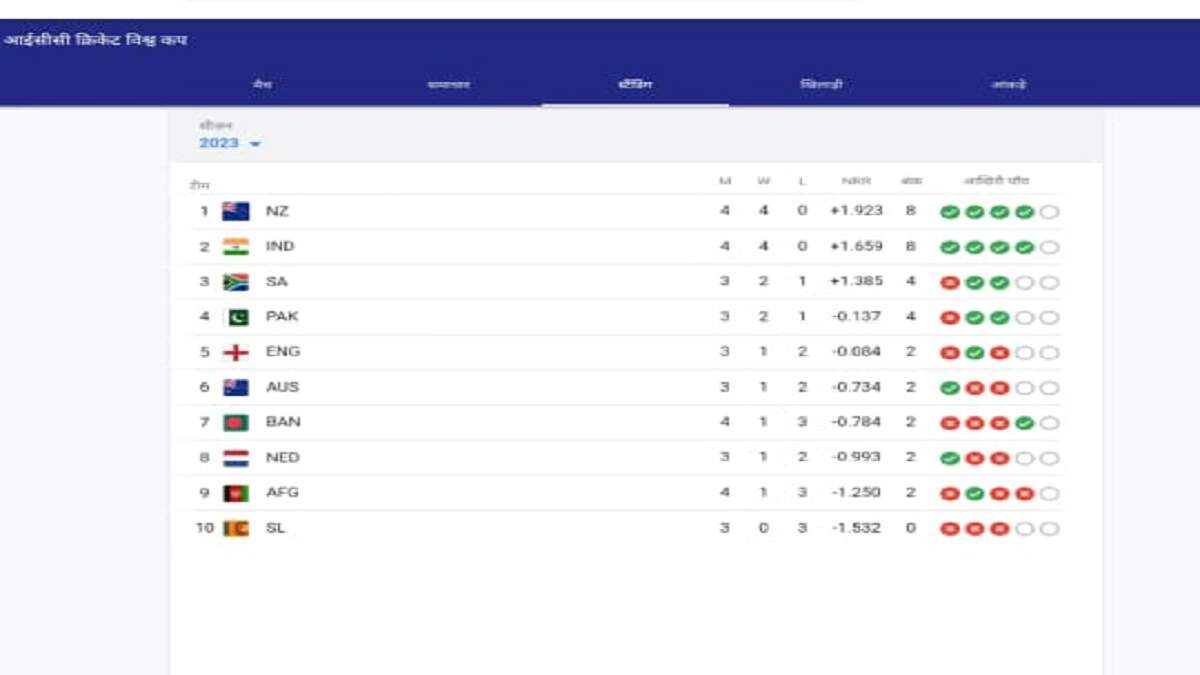Click the Sri Lanka flag icon
Image resolution: width=1200 pixels, height=675 pixels.
(236, 528)
